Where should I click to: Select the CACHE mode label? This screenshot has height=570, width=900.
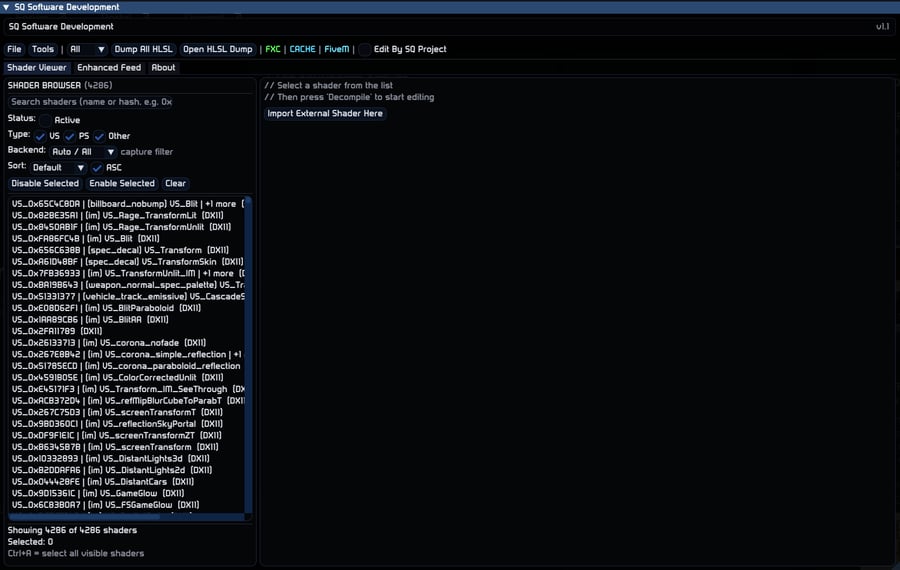[x=302, y=49]
